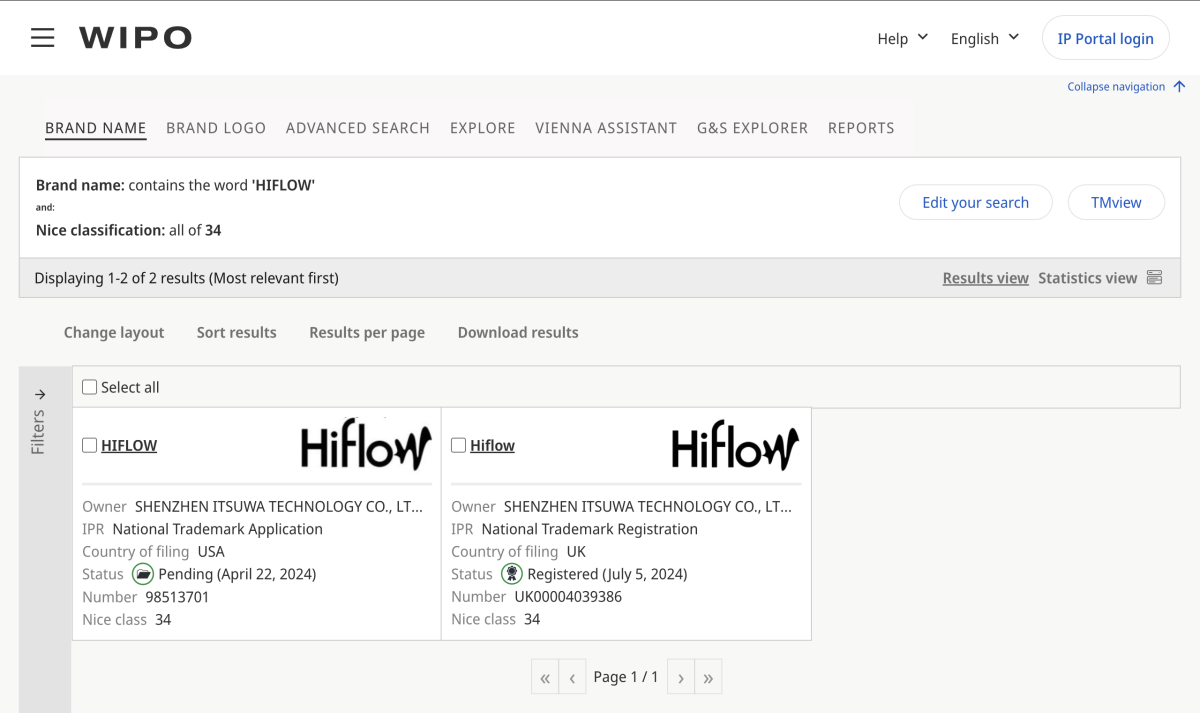1200x713 pixels.
Task: Click the Statistics view list icon
Action: pyautogui.click(x=1154, y=278)
